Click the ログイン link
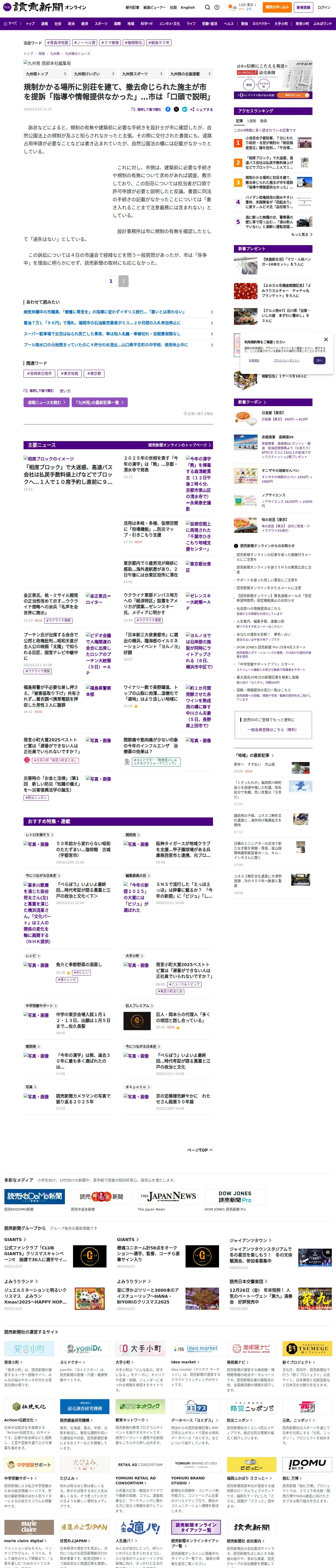This screenshot has height=1568, width=336. pyautogui.click(x=323, y=7)
